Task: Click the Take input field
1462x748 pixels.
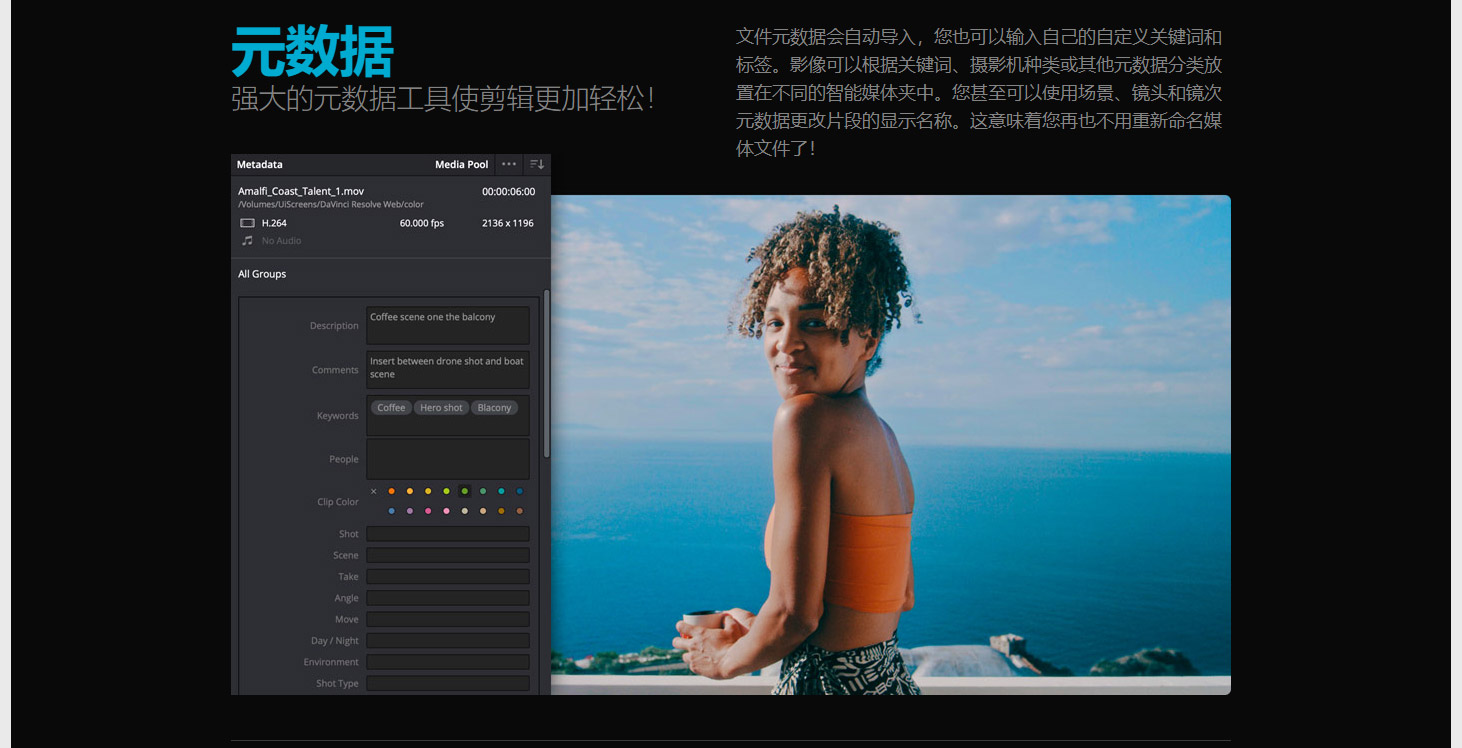Action: [448, 577]
